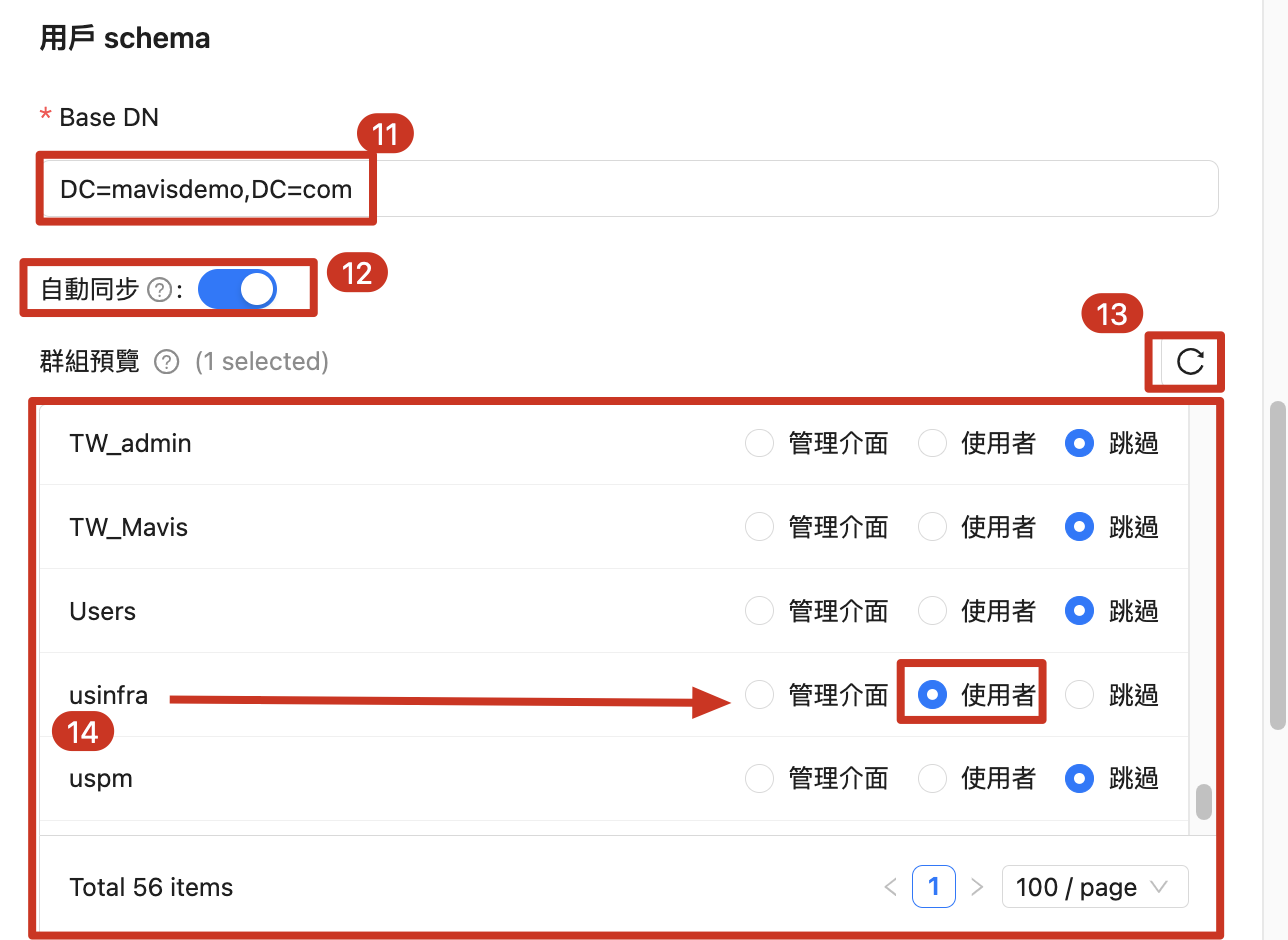Select 使用者 for uspm group

pyautogui.click(x=932, y=778)
